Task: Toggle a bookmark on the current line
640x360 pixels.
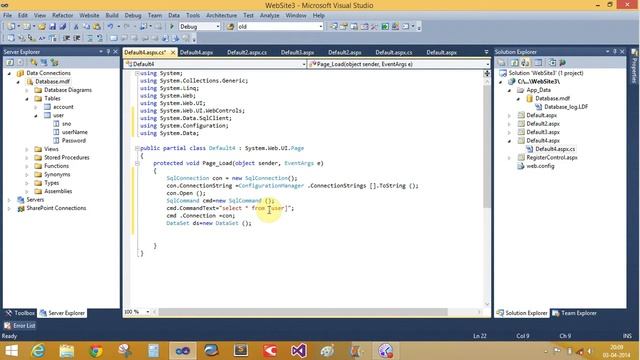Action: [114, 38]
